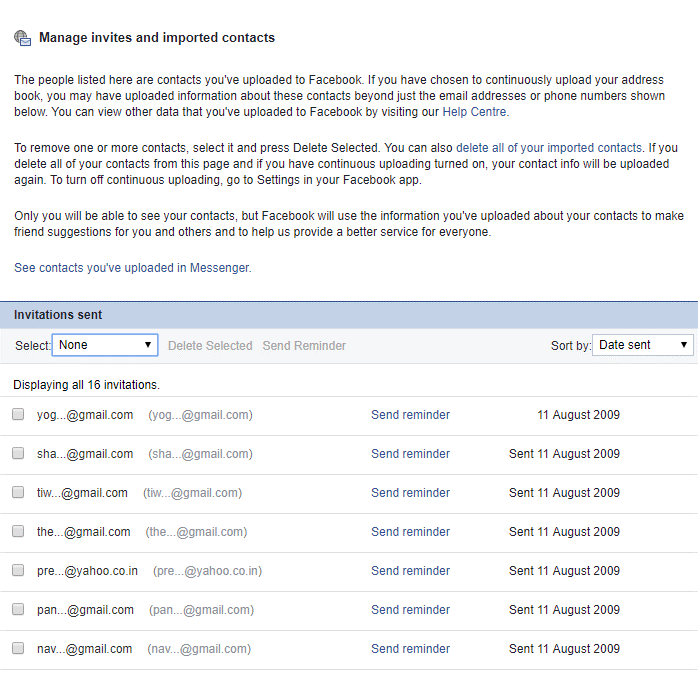
Task: Send reminder to sha...@gmail.com
Action: coord(410,454)
